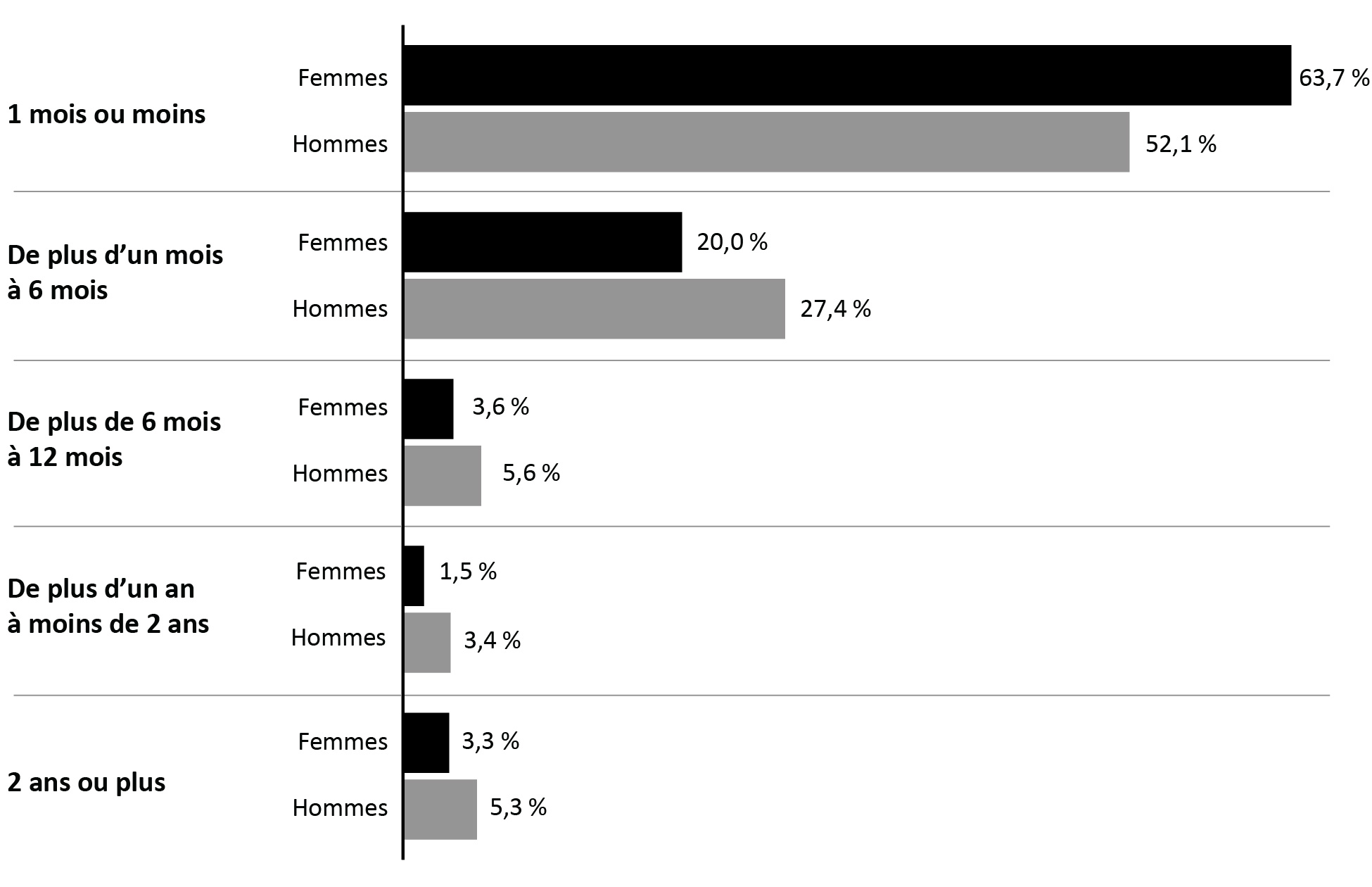This screenshot has width=1372, height=887.
Task: Click the "2 ans ou plus" category label
Action: [x=87, y=782]
